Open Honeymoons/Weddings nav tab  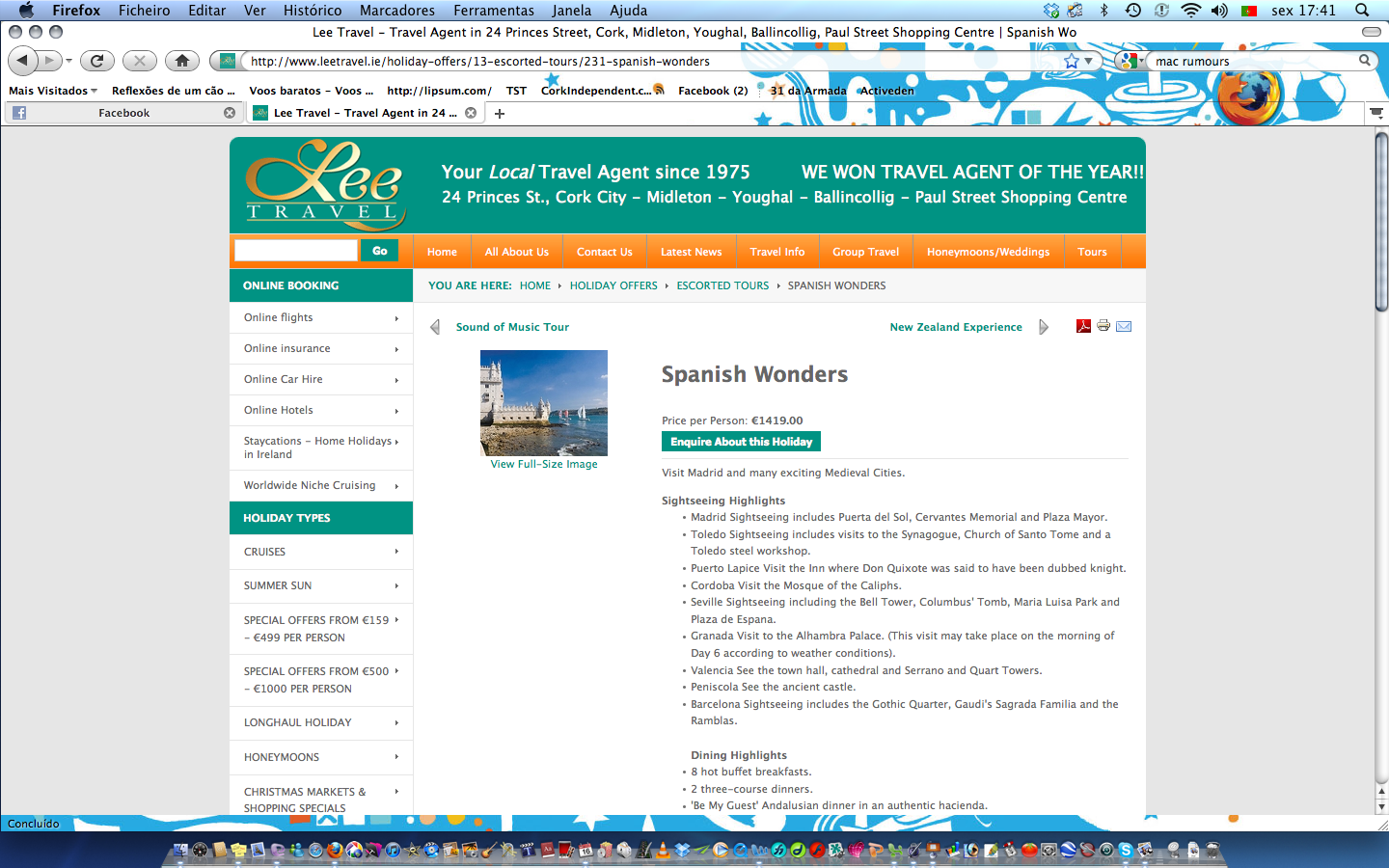tap(988, 252)
